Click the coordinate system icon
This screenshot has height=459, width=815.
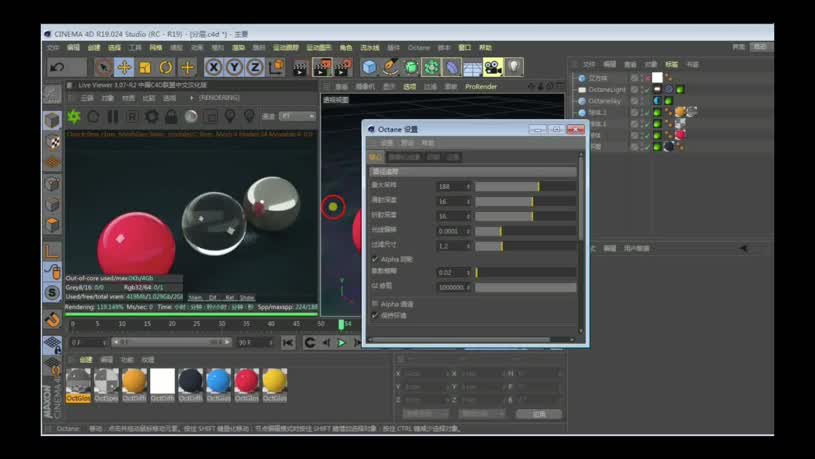point(277,67)
